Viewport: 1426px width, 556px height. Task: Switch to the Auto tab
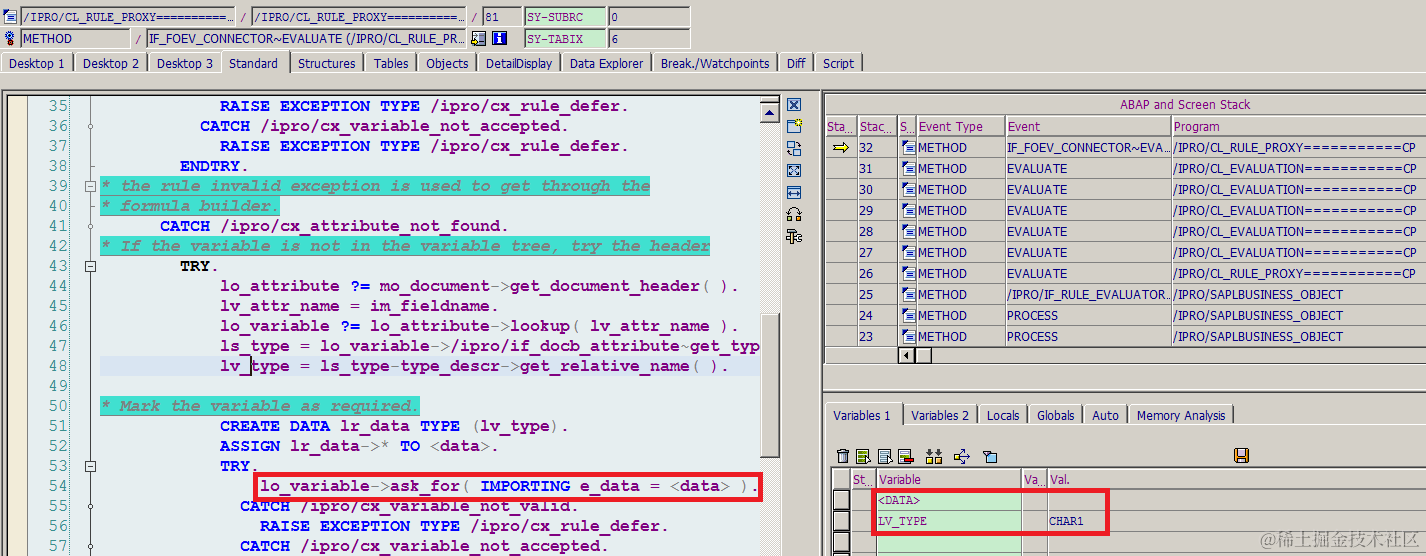click(1106, 415)
